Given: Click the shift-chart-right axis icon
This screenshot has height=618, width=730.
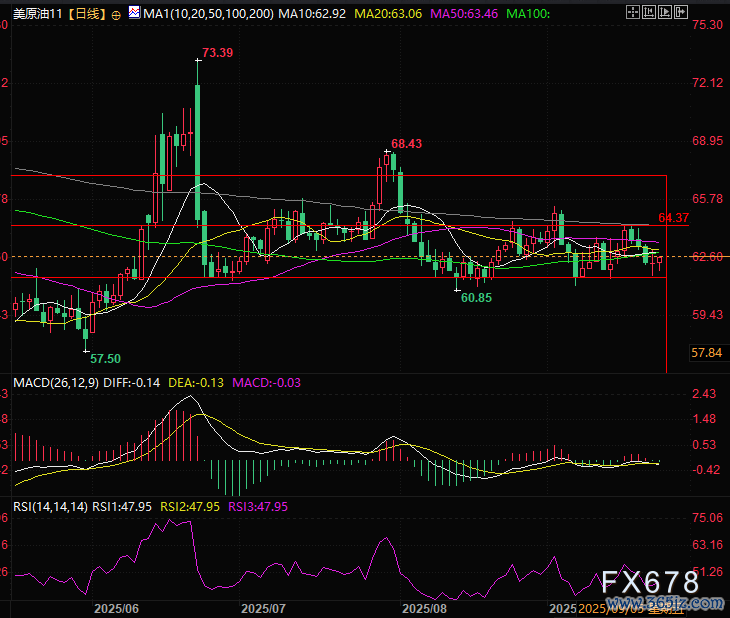Looking at the screenshot, I should [x=665, y=13].
